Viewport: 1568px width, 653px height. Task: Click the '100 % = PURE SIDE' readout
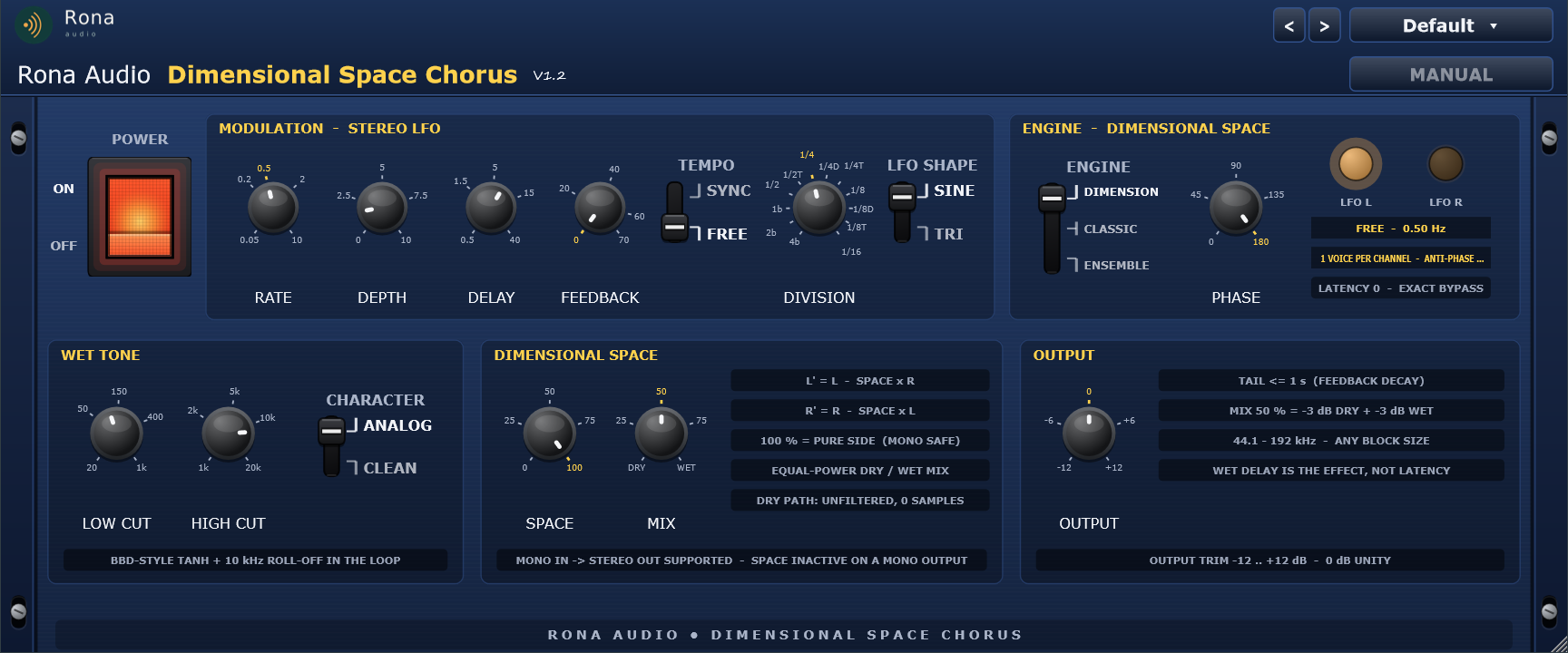coord(860,441)
